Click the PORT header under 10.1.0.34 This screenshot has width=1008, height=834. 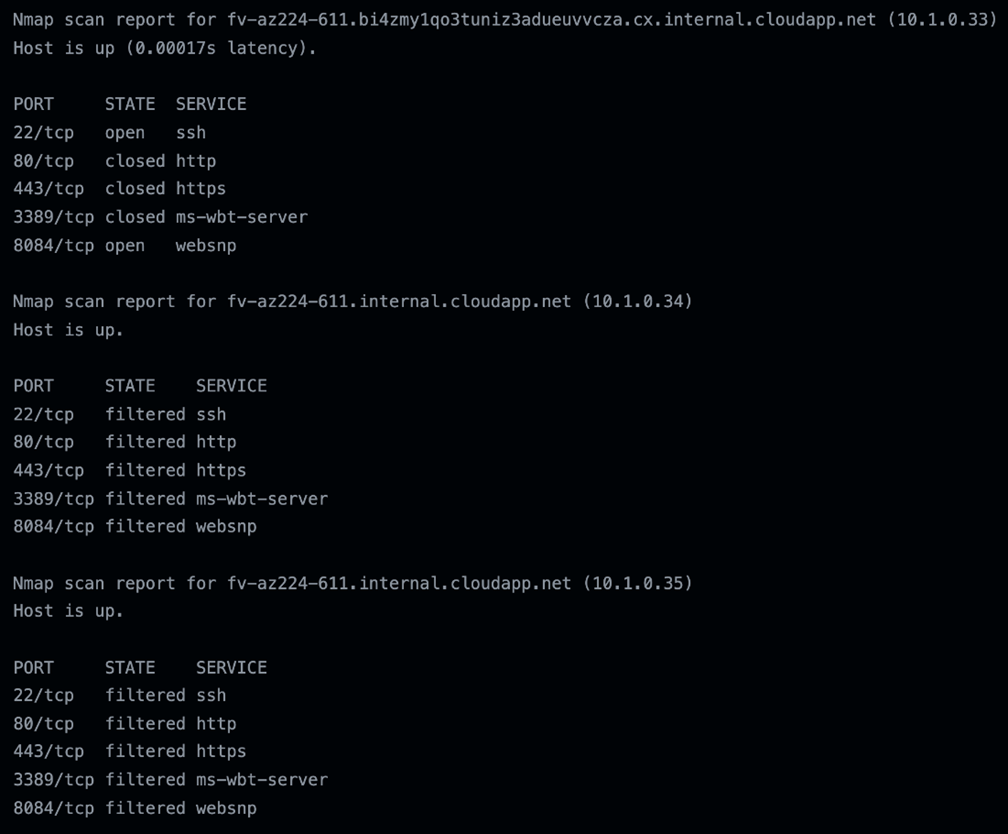tap(33, 386)
